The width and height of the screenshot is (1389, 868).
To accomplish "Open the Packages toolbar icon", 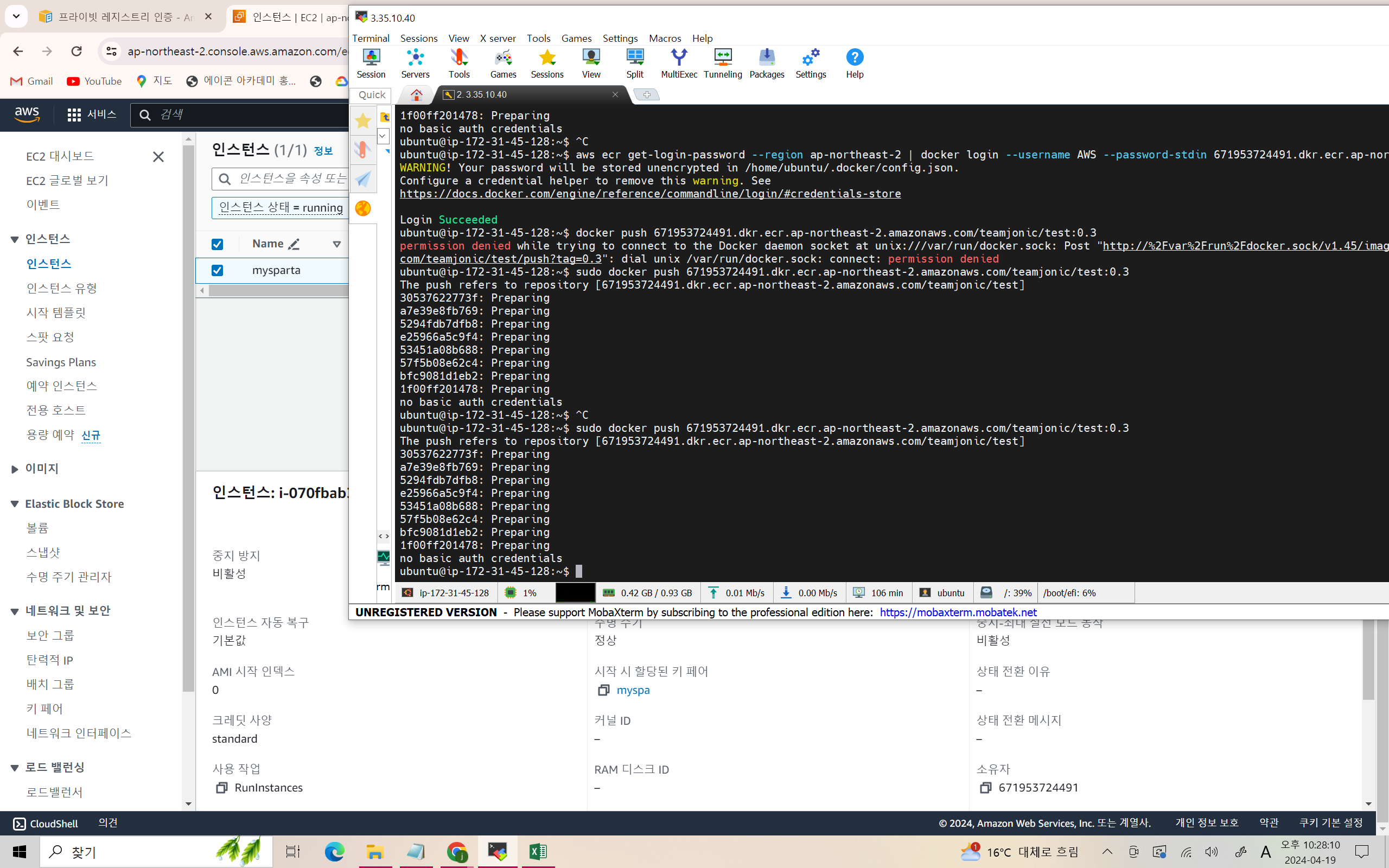I will point(767,63).
